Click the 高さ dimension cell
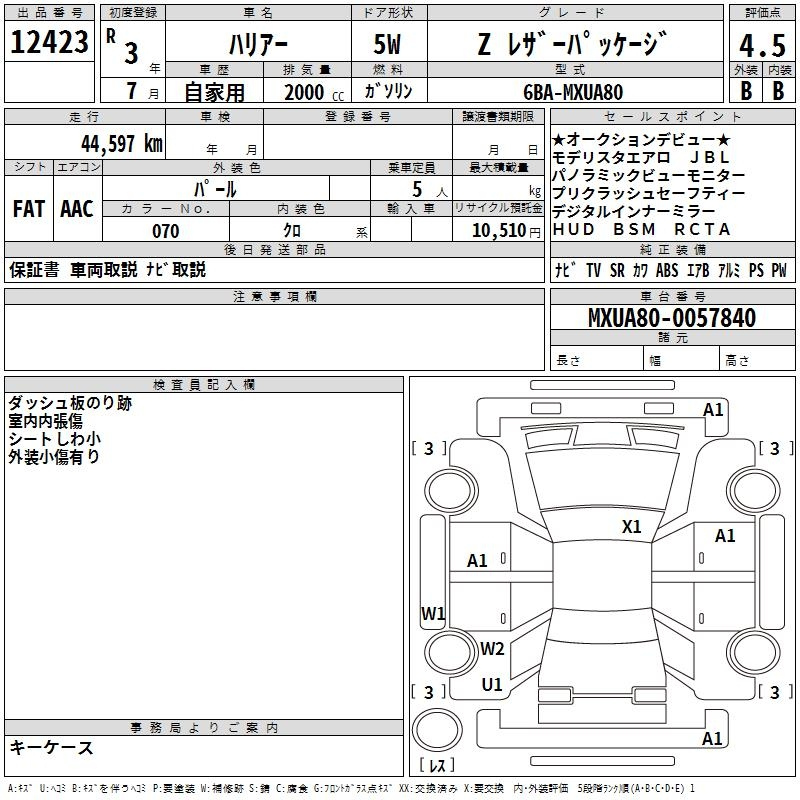 point(757,358)
